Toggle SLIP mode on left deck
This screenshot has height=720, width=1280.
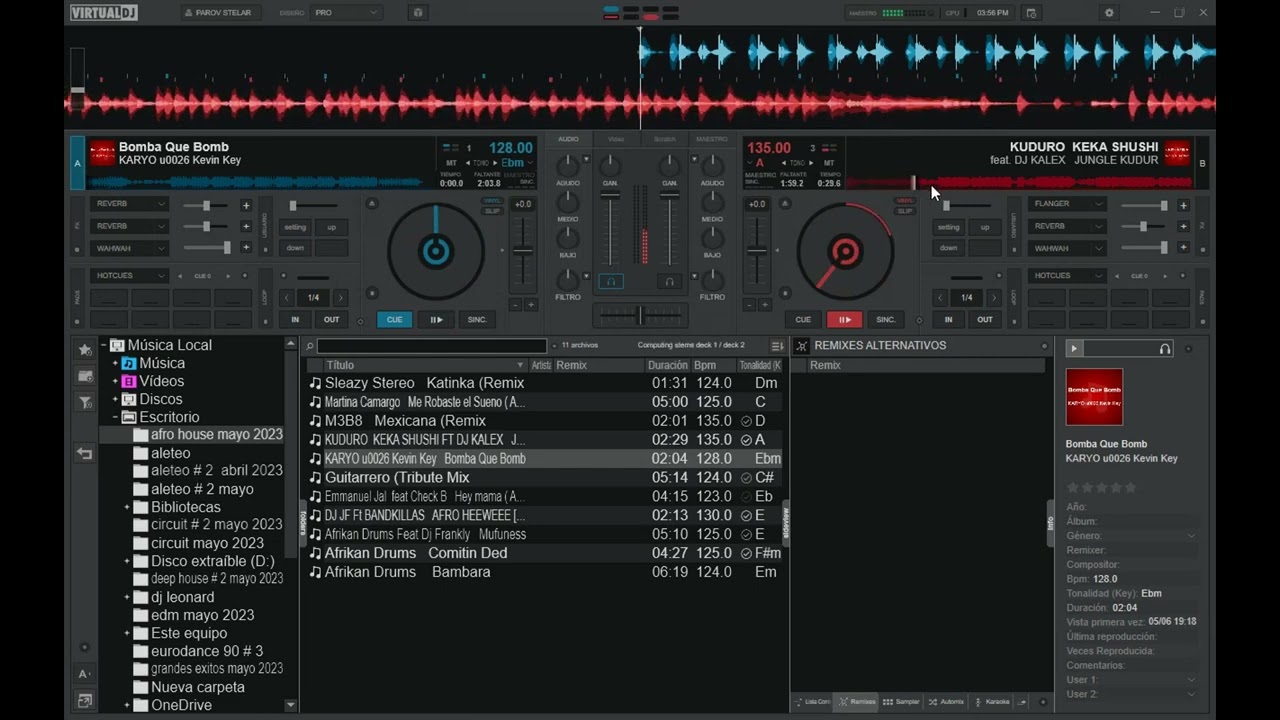(x=491, y=211)
